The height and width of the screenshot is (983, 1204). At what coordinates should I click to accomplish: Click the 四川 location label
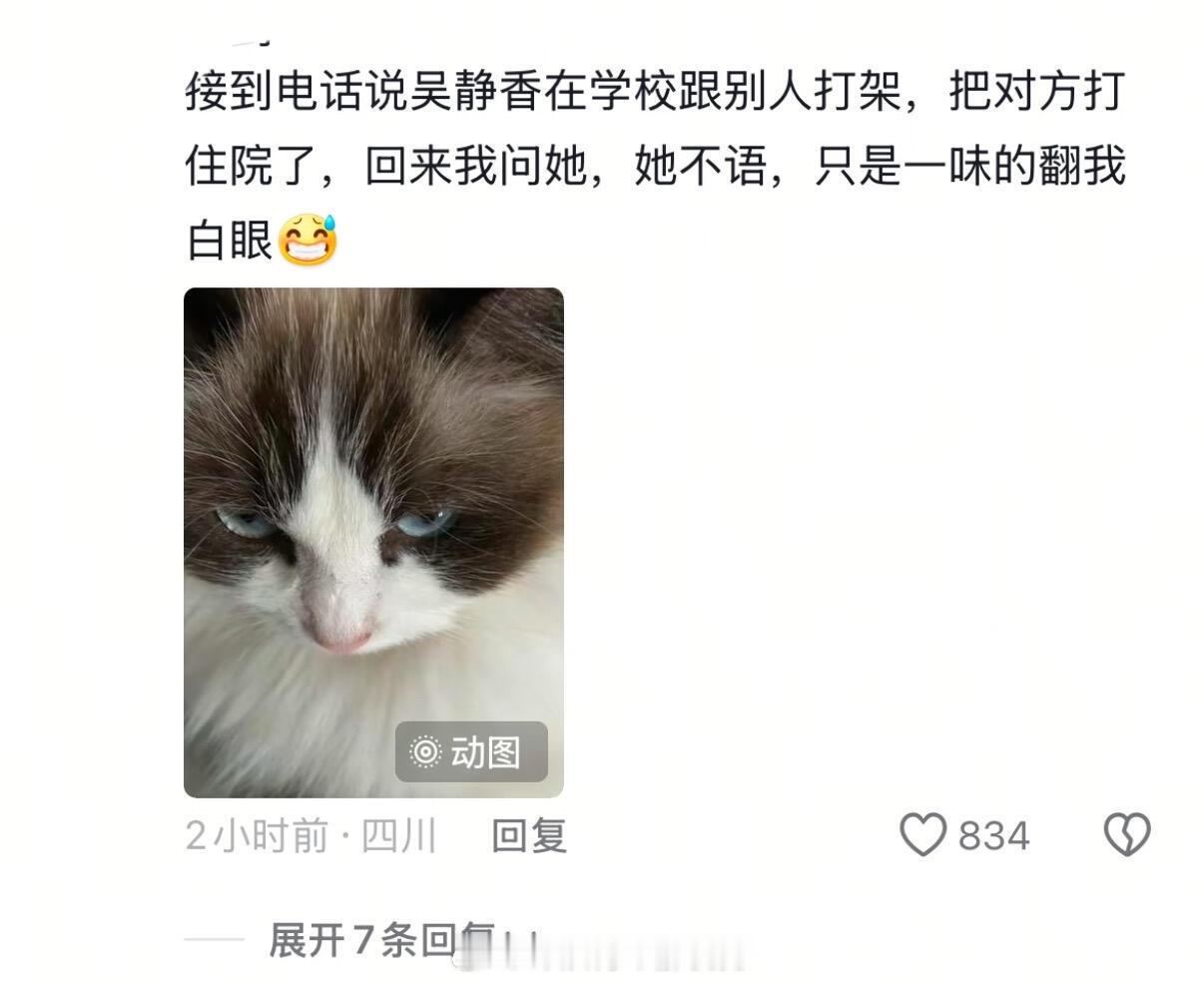(x=398, y=835)
